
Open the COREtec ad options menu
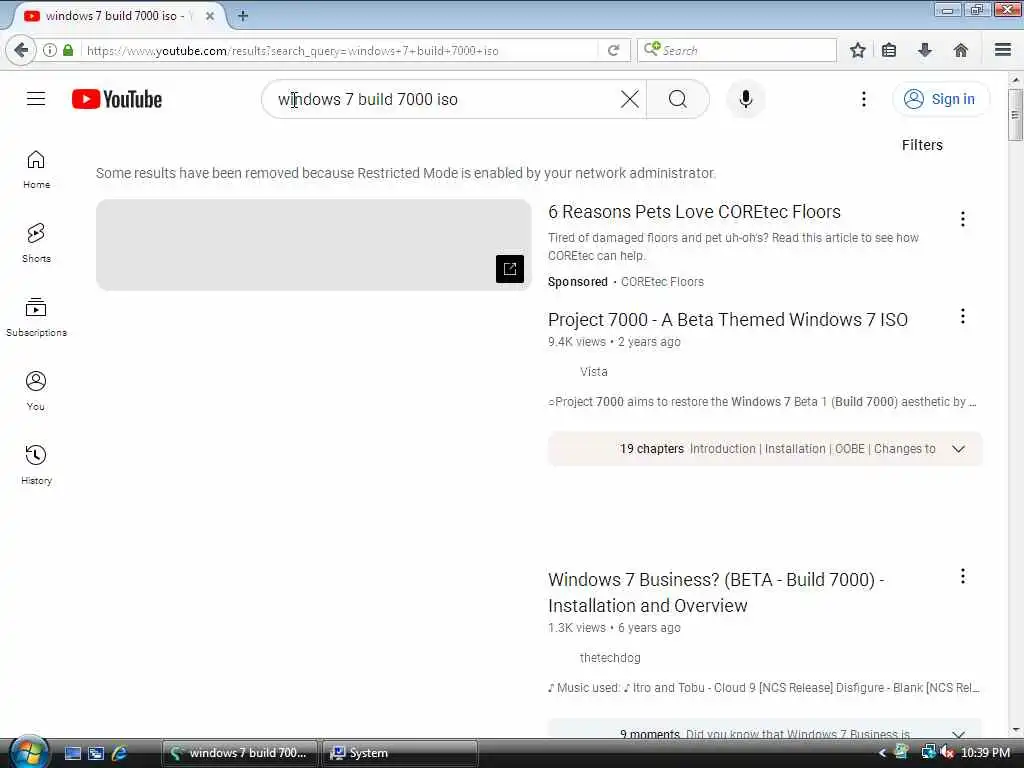tap(962, 219)
